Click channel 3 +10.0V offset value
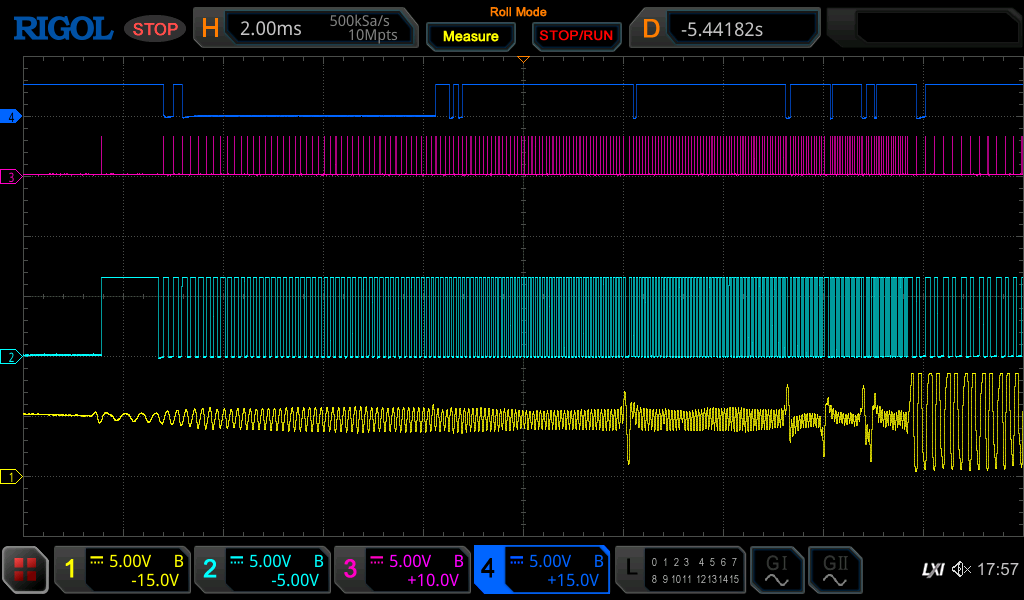Screen dimensions: 1024x600 [x=433, y=580]
